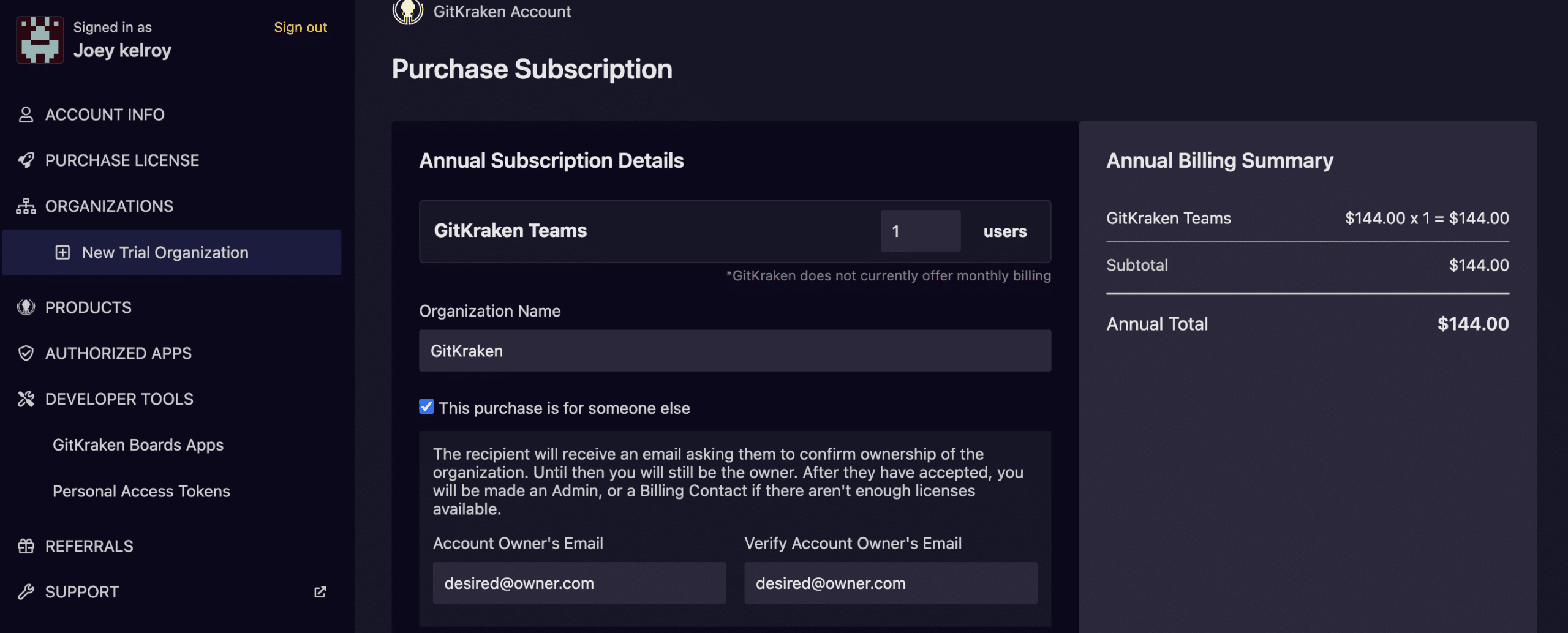The image size is (1568, 633).
Task: Click the Sign out link
Action: pos(300,27)
